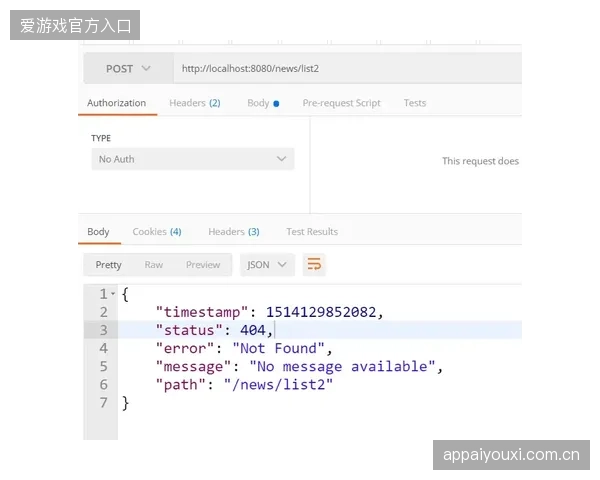This screenshot has height=480, width=600.
Task: Open the request Body tab
Action: pos(263,103)
